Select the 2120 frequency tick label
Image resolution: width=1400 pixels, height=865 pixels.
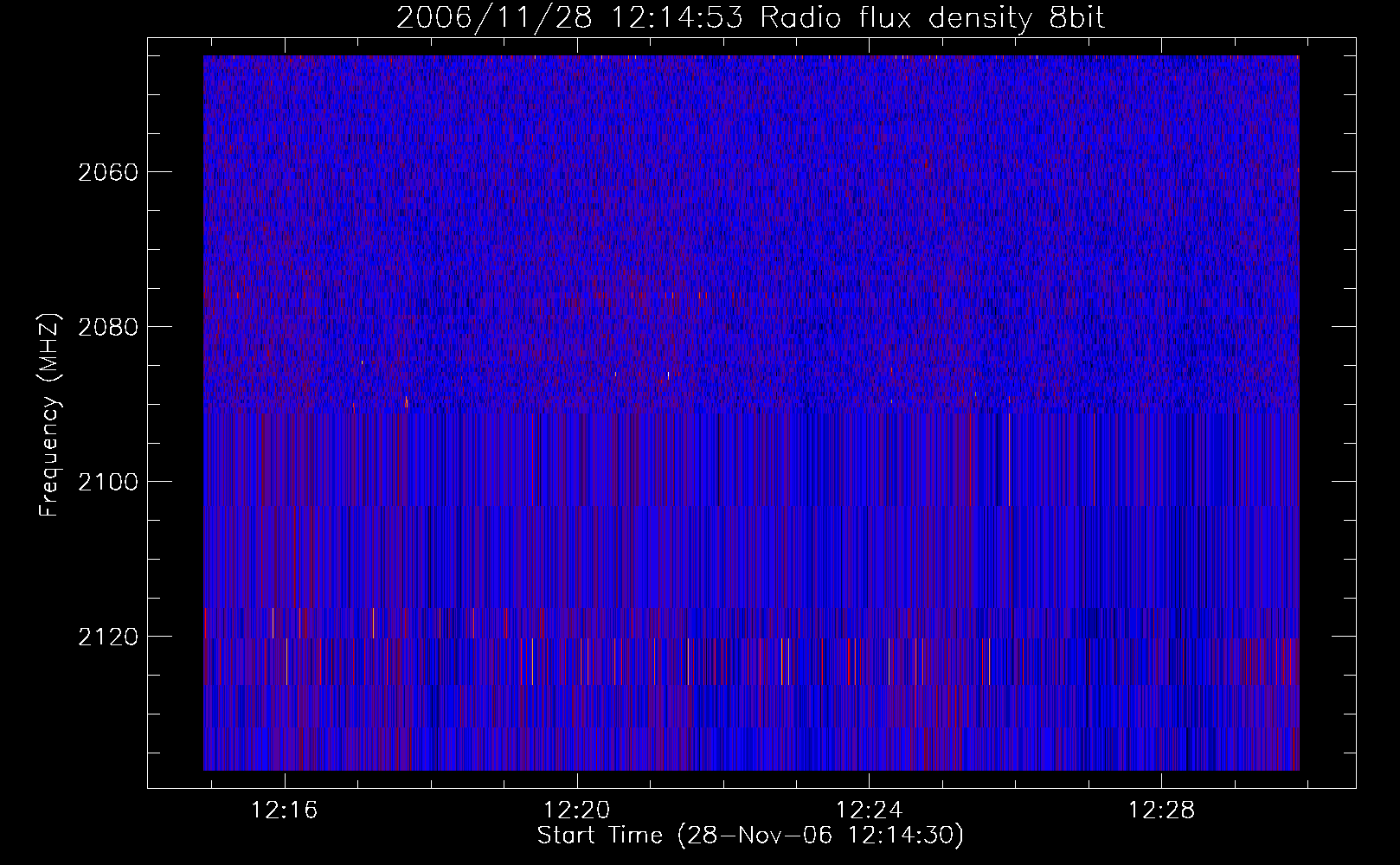point(108,637)
